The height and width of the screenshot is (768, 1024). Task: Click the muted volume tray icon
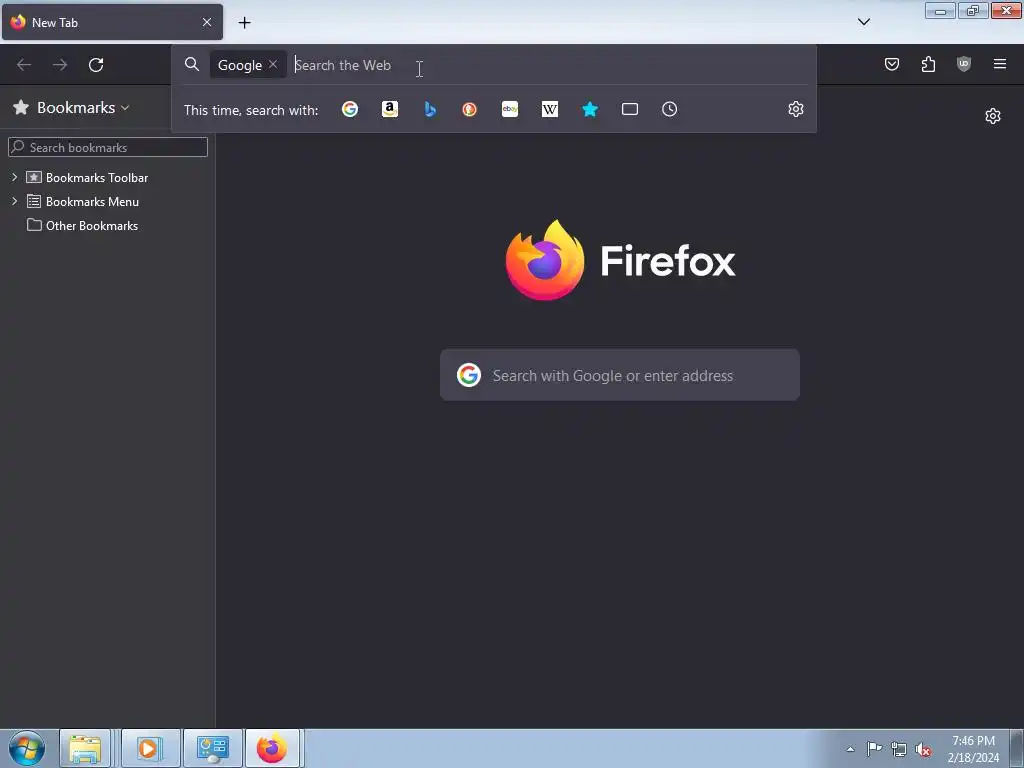pos(923,749)
